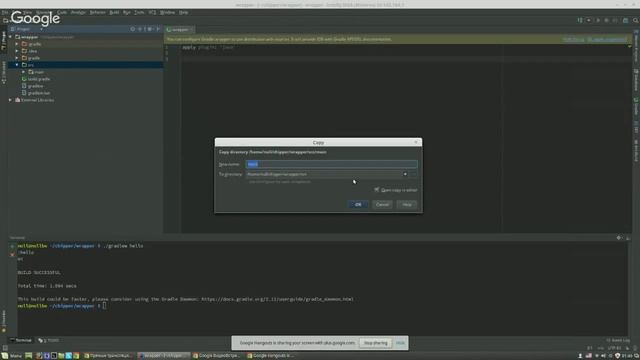Open the Analyze menu

click(78, 12)
